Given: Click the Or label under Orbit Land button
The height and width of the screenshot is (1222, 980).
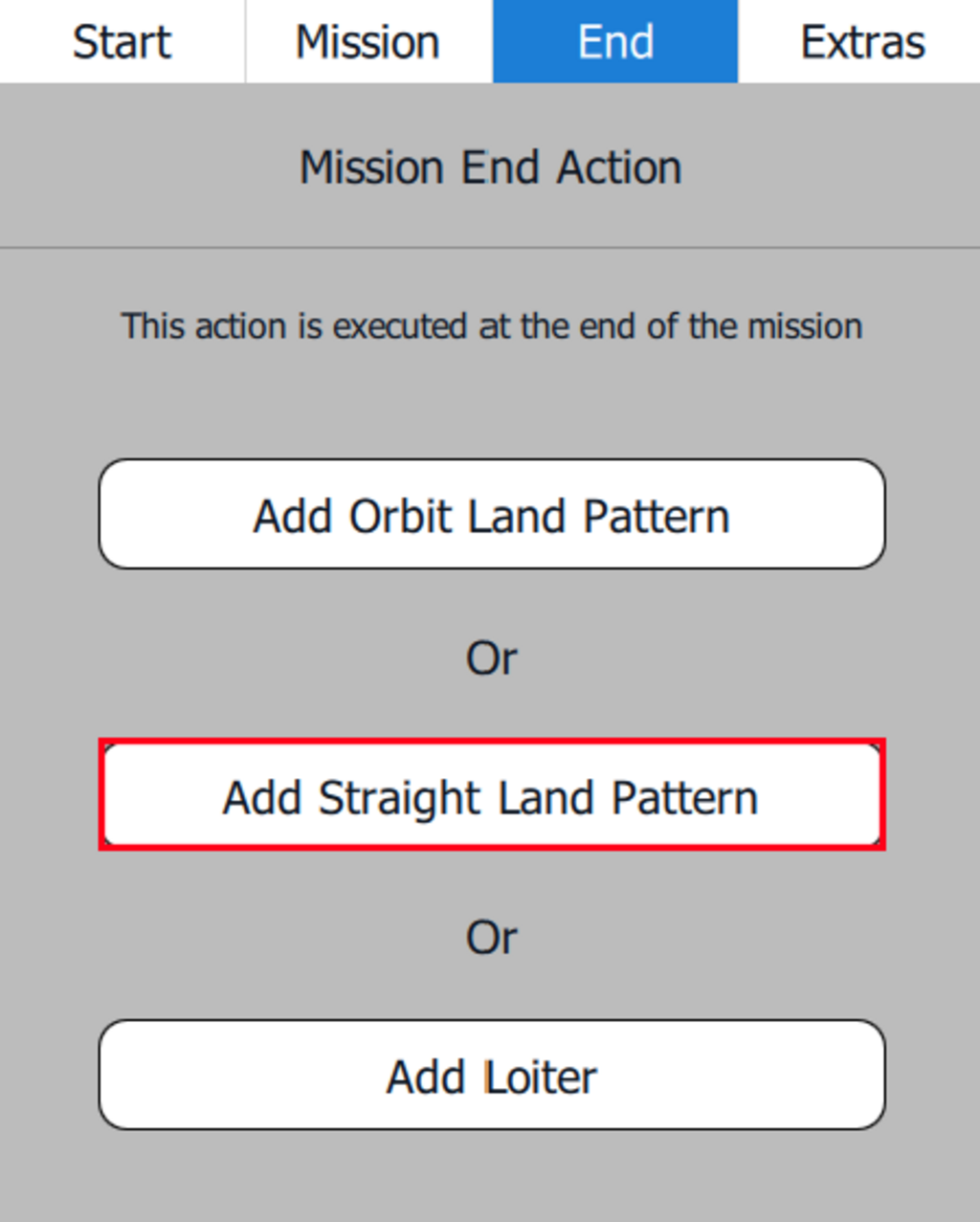Looking at the screenshot, I should click(491, 657).
